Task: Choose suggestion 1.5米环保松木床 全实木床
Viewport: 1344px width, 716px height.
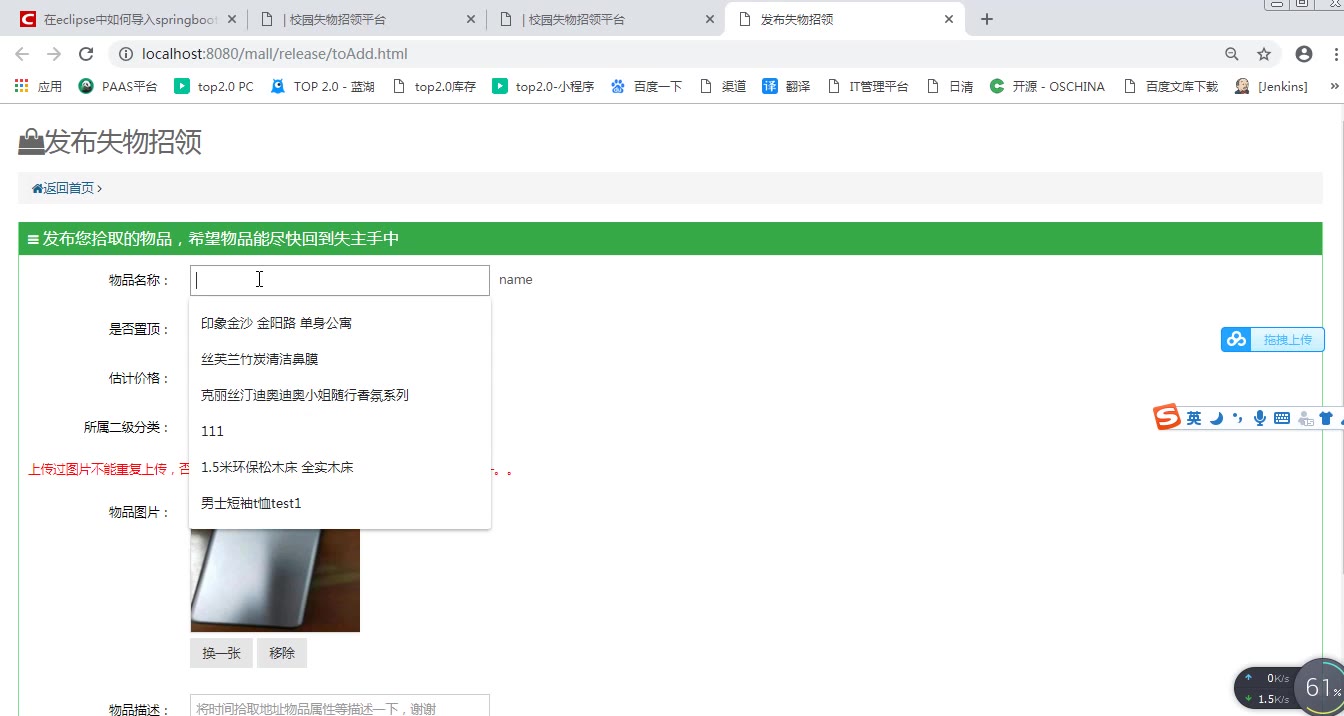Action: (340, 467)
